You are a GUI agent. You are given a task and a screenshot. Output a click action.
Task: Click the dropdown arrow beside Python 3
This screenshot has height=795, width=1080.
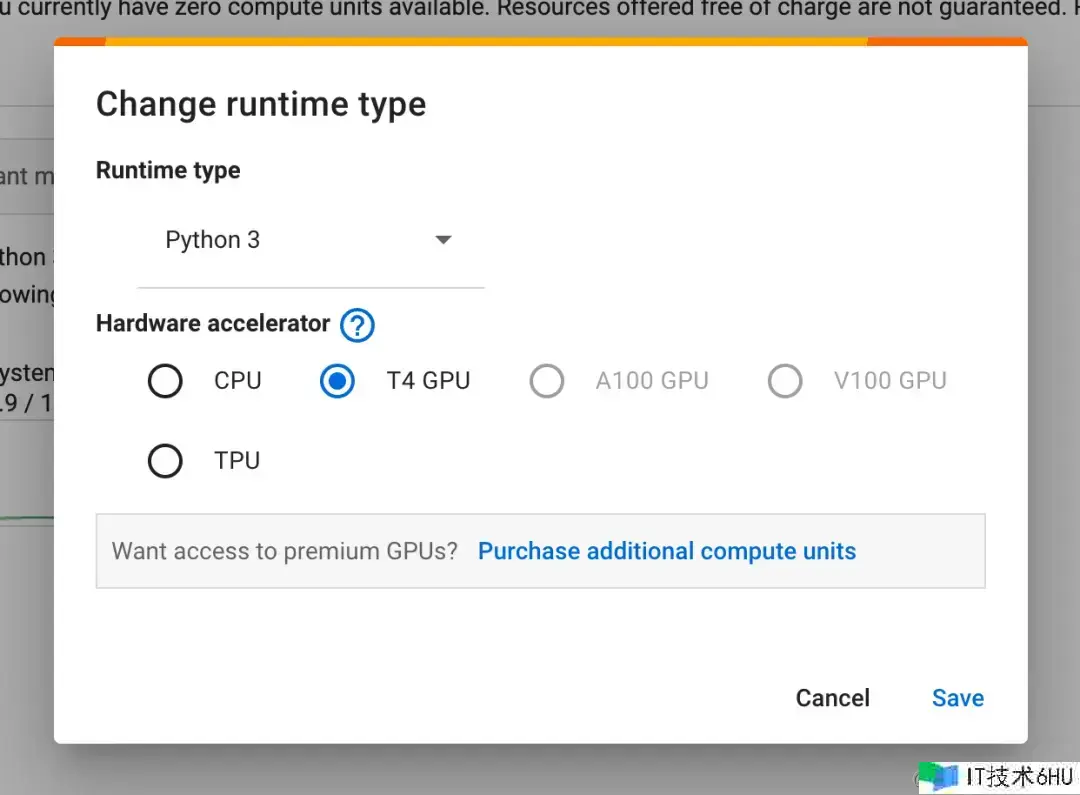click(x=443, y=240)
